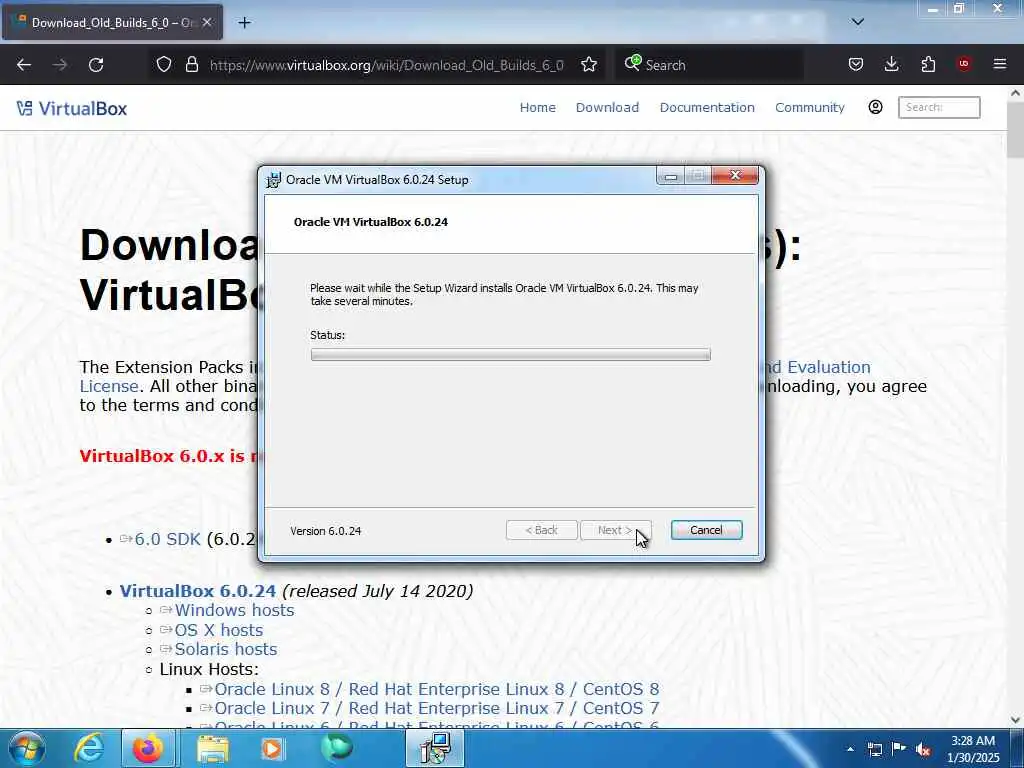Click the installation status progress bar
1024x768 pixels.
coord(510,355)
